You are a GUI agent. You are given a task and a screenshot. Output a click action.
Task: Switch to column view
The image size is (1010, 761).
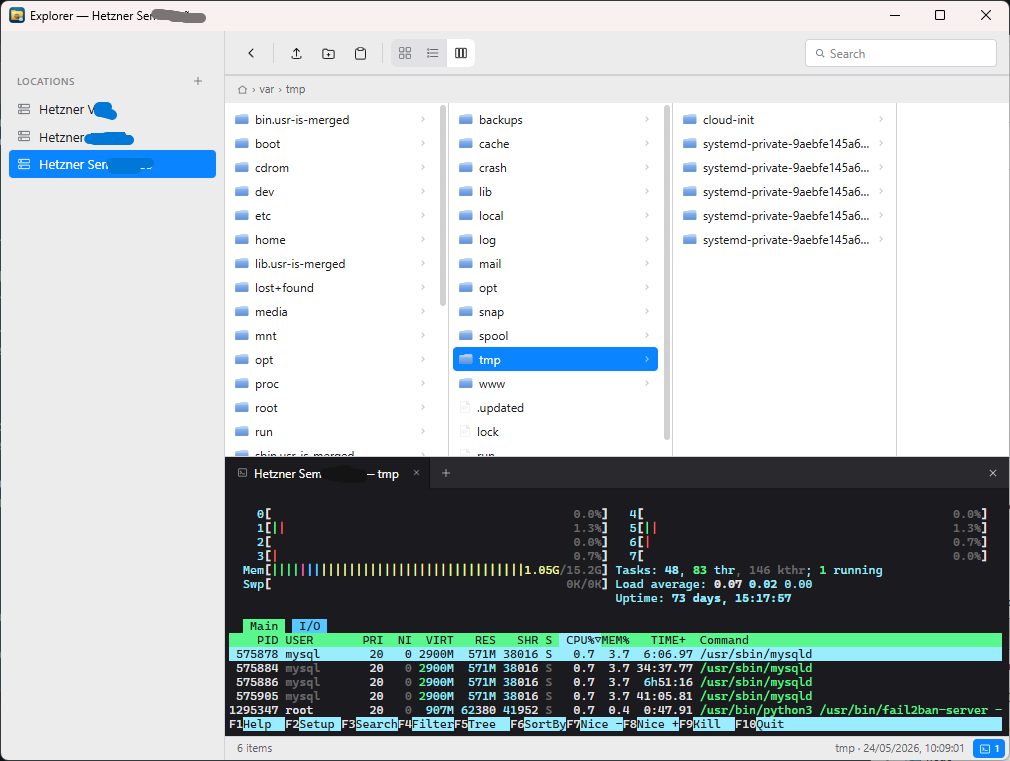click(461, 53)
